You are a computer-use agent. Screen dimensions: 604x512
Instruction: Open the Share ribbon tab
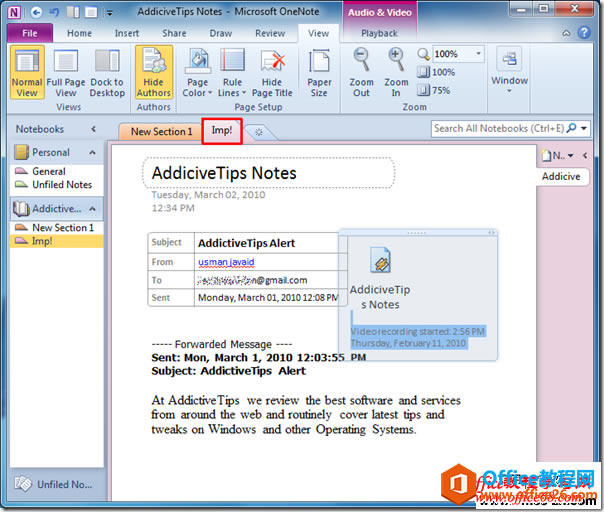[x=174, y=33]
